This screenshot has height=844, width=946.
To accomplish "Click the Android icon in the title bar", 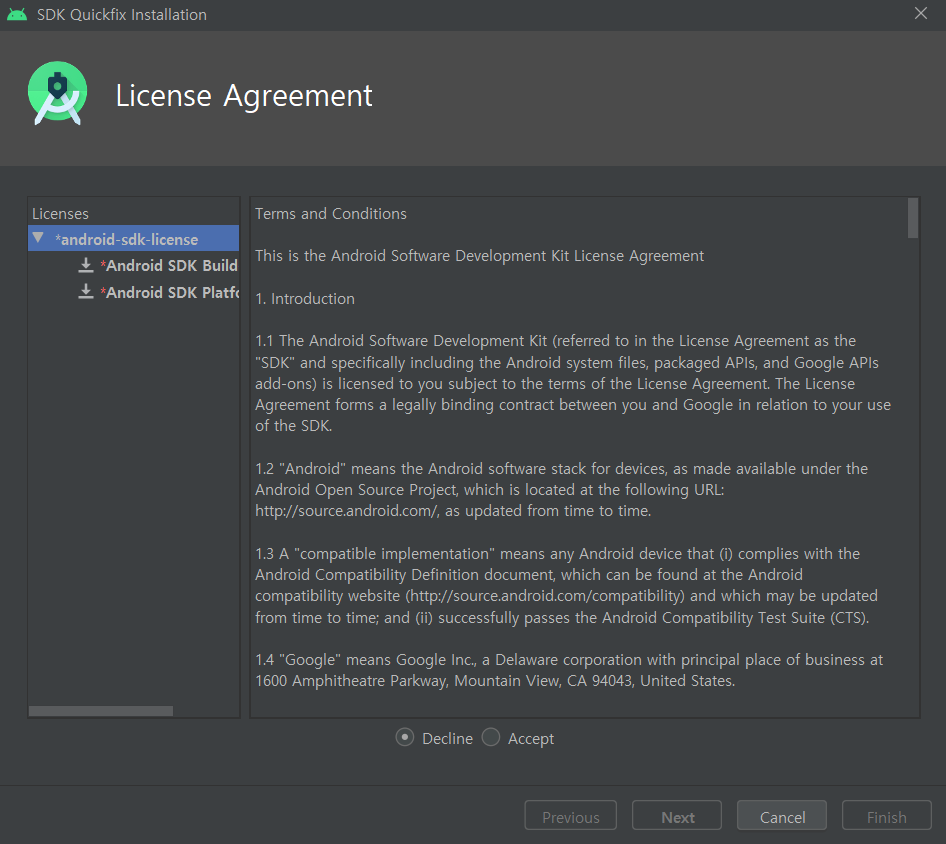I will click(17, 14).
